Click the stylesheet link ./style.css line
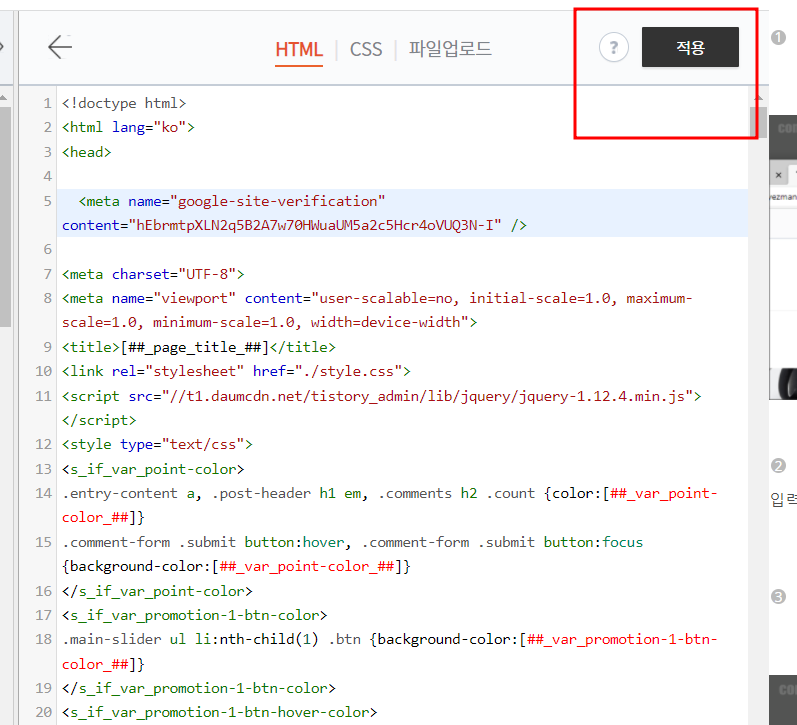This screenshot has width=797, height=725. tap(236, 372)
